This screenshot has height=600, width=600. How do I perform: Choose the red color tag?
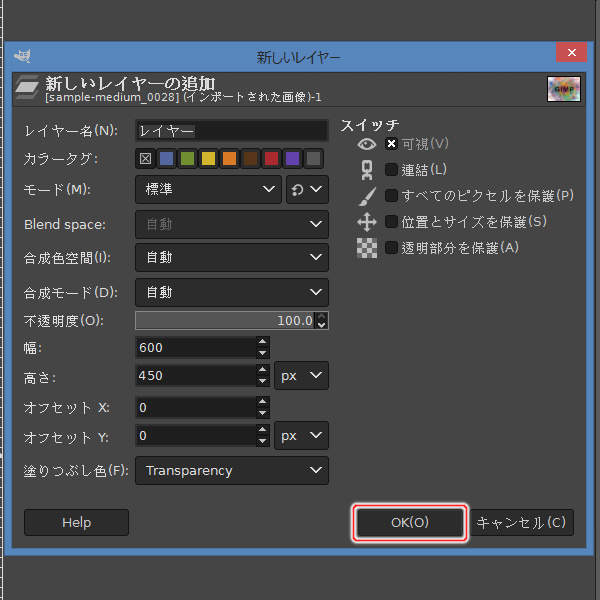tap(271, 158)
